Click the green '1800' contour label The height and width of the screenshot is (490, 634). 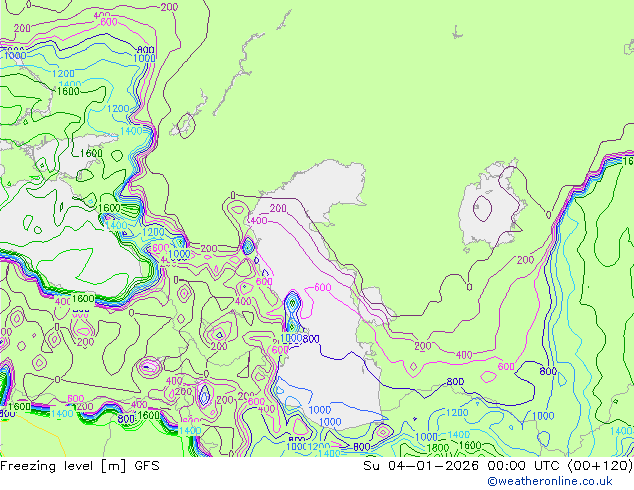click(438, 448)
